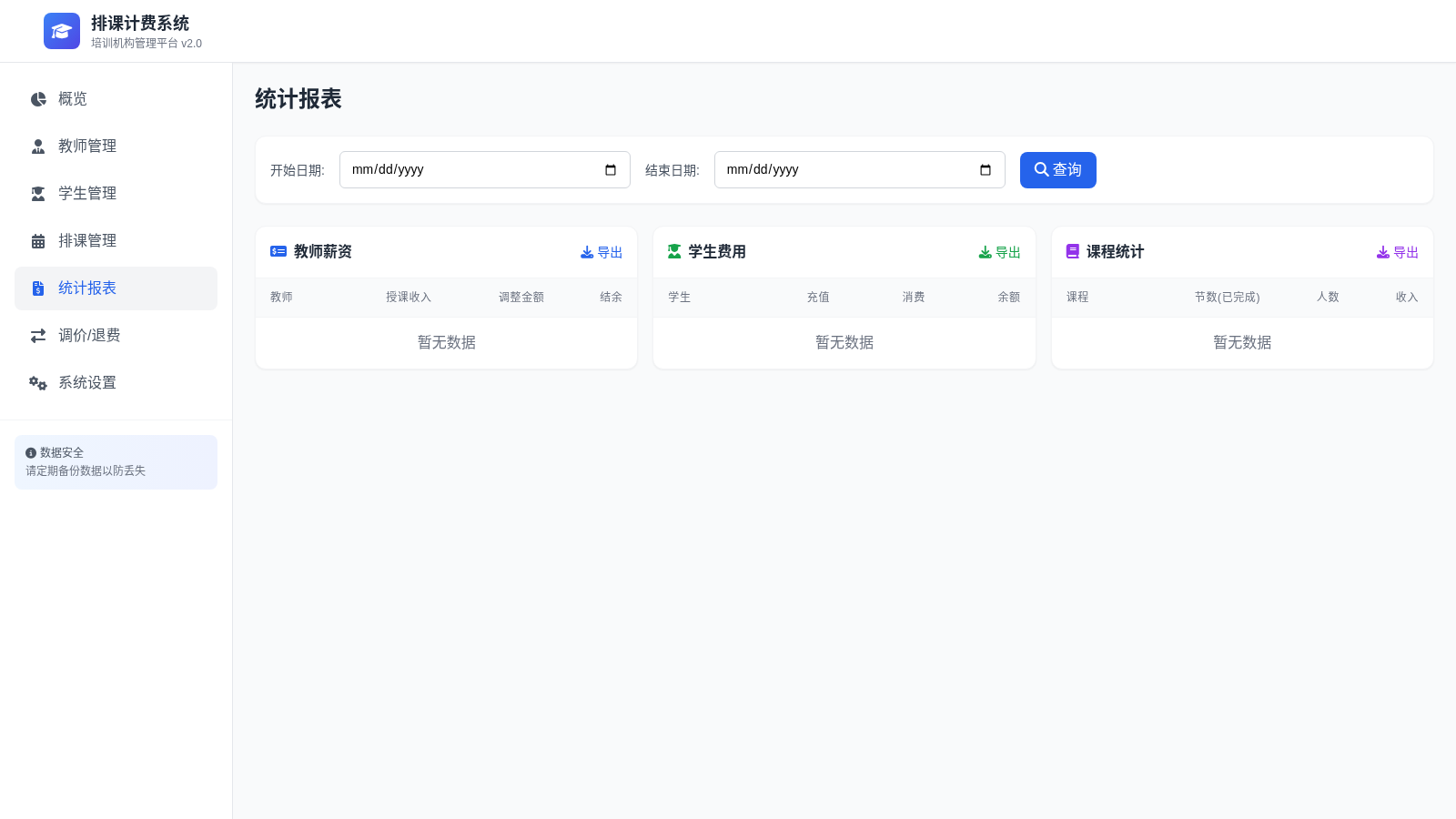Click the 培训机构管理平台 v2.0 subtitle
The width and height of the screenshot is (1456, 819).
(147, 44)
